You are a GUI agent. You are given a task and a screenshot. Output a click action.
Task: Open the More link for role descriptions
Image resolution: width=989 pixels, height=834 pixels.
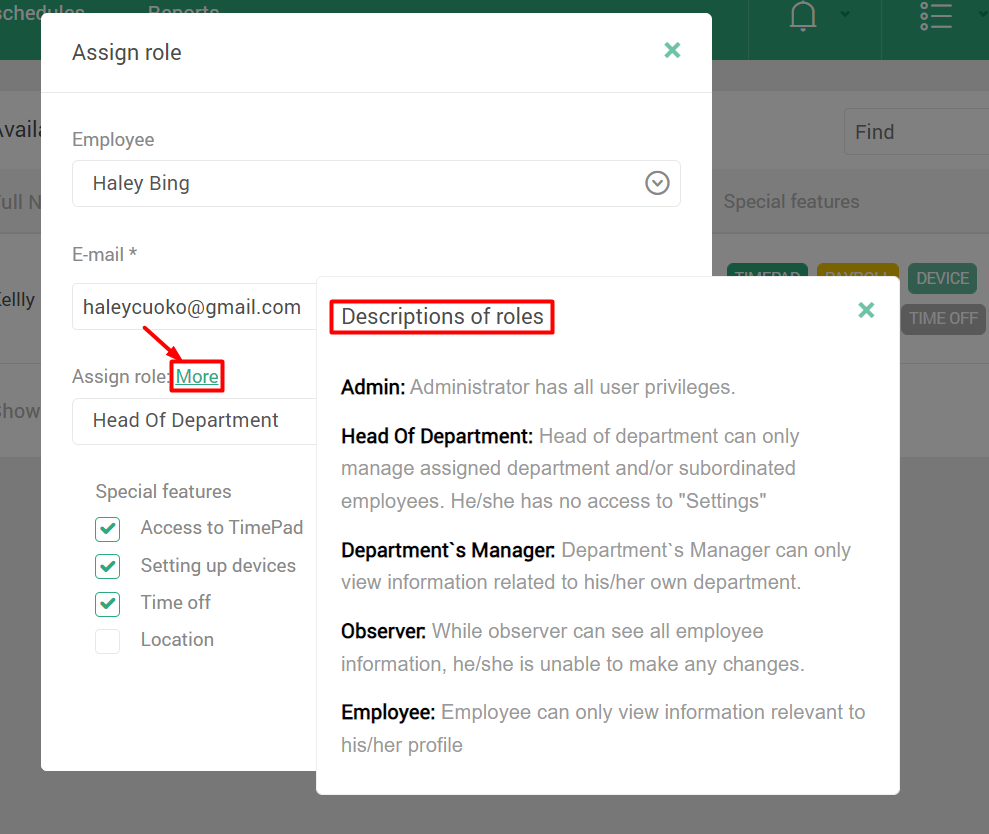(197, 377)
